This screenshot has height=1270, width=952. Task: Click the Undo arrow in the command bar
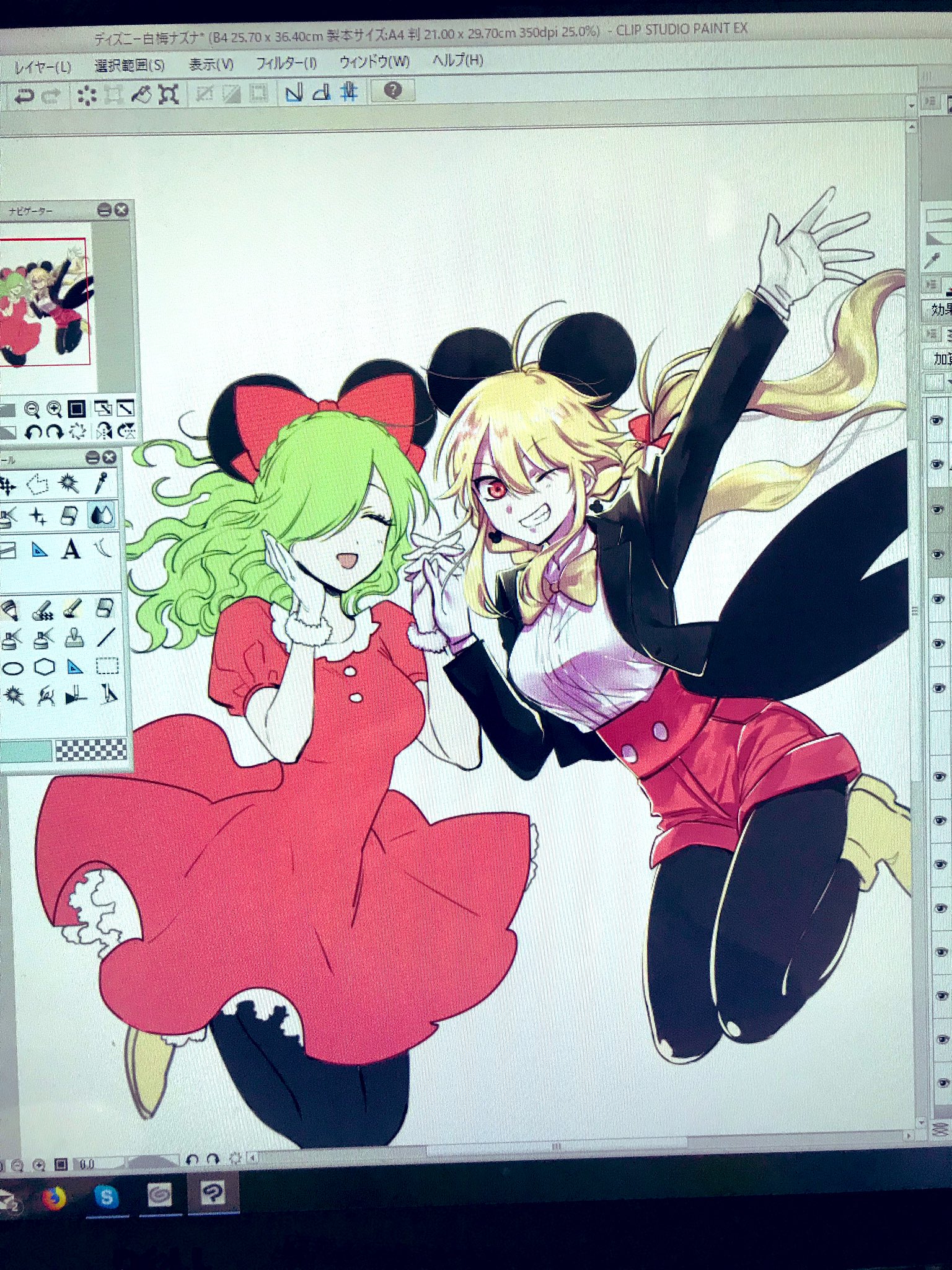click(24, 96)
